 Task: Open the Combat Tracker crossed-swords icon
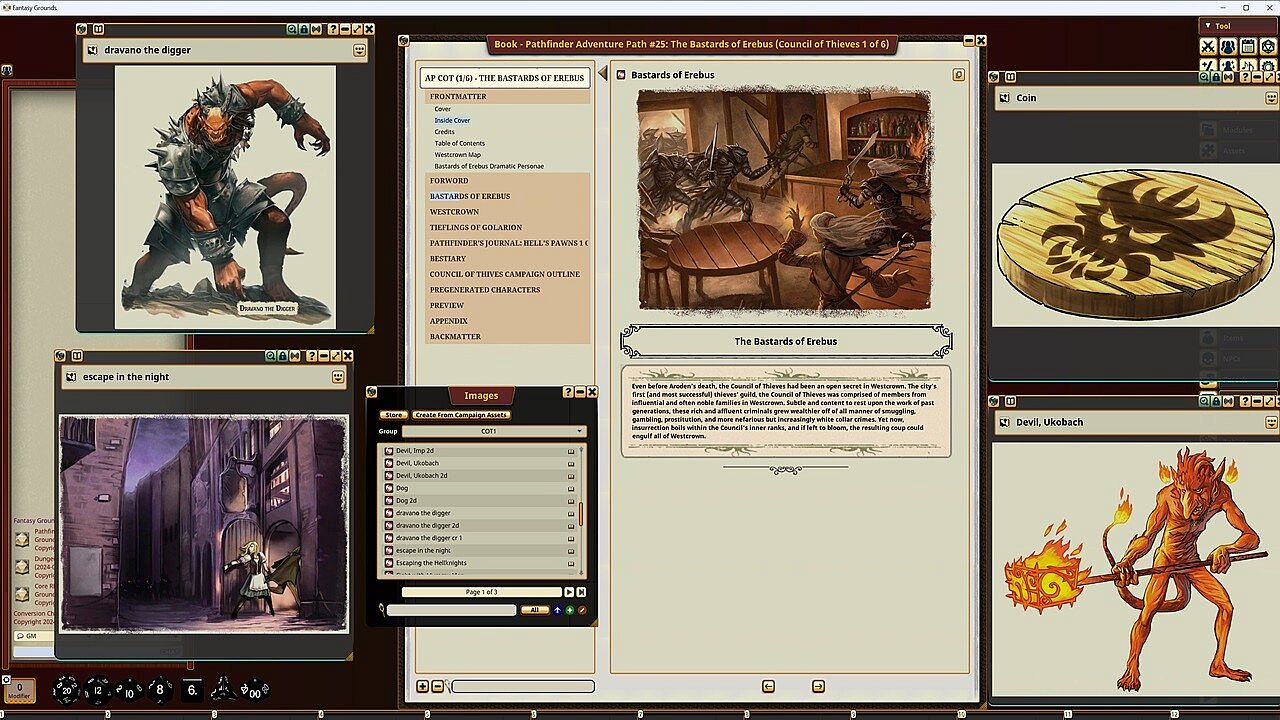1208,46
